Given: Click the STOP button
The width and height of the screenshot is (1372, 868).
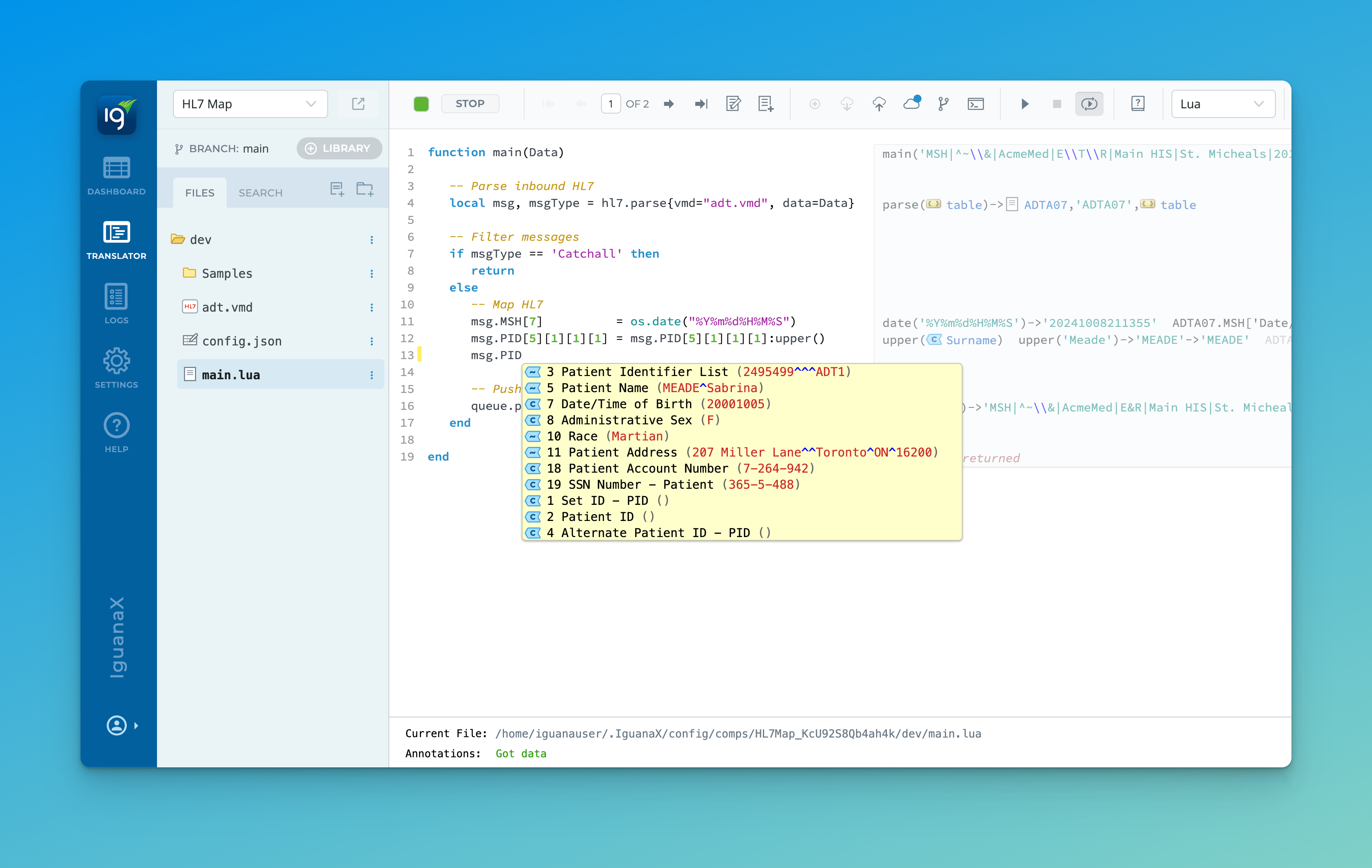Looking at the screenshot, I should click(x=470, y=104).
